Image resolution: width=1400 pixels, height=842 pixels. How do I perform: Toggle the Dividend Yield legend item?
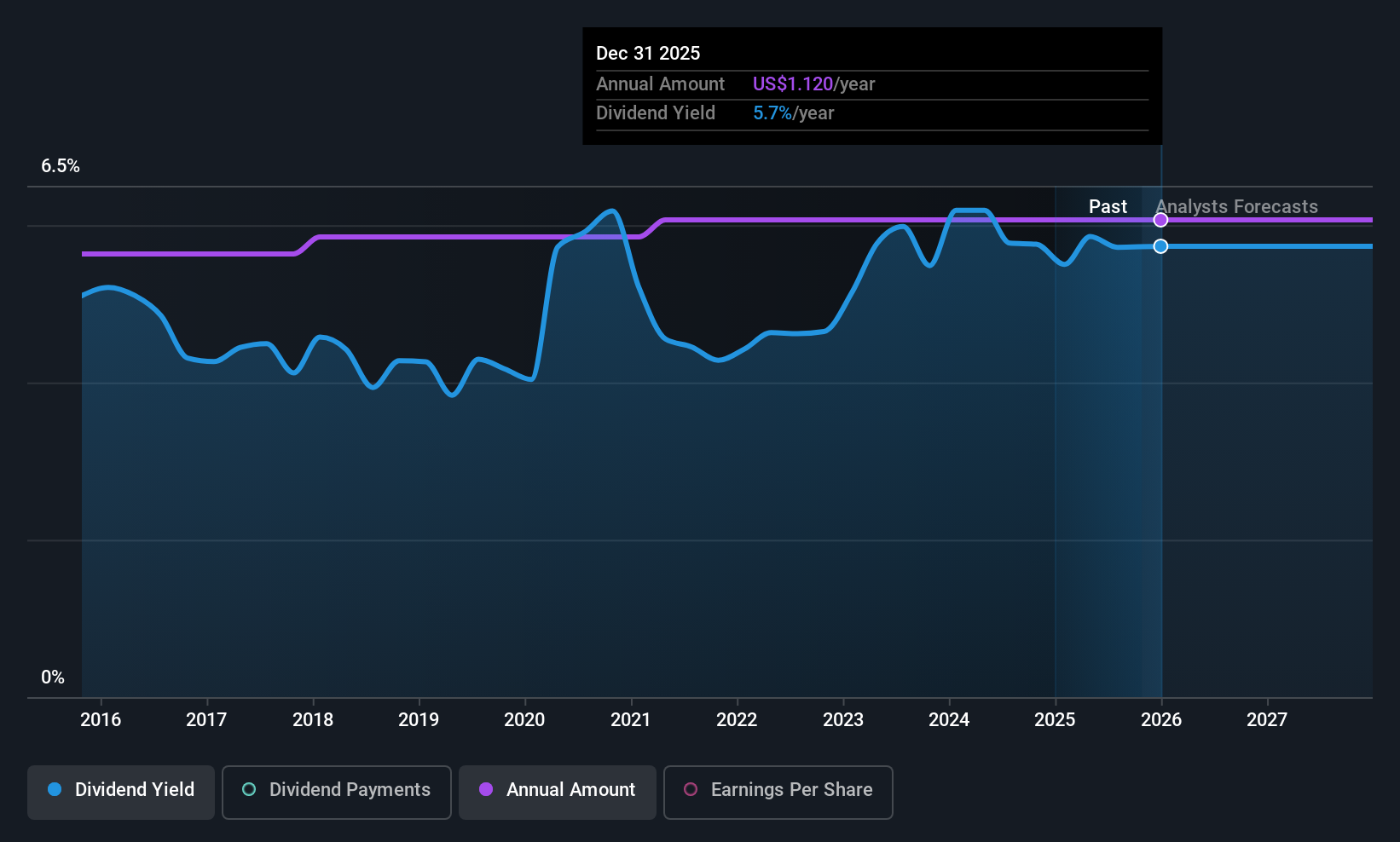pyautogui.click(x=120, y=791)
